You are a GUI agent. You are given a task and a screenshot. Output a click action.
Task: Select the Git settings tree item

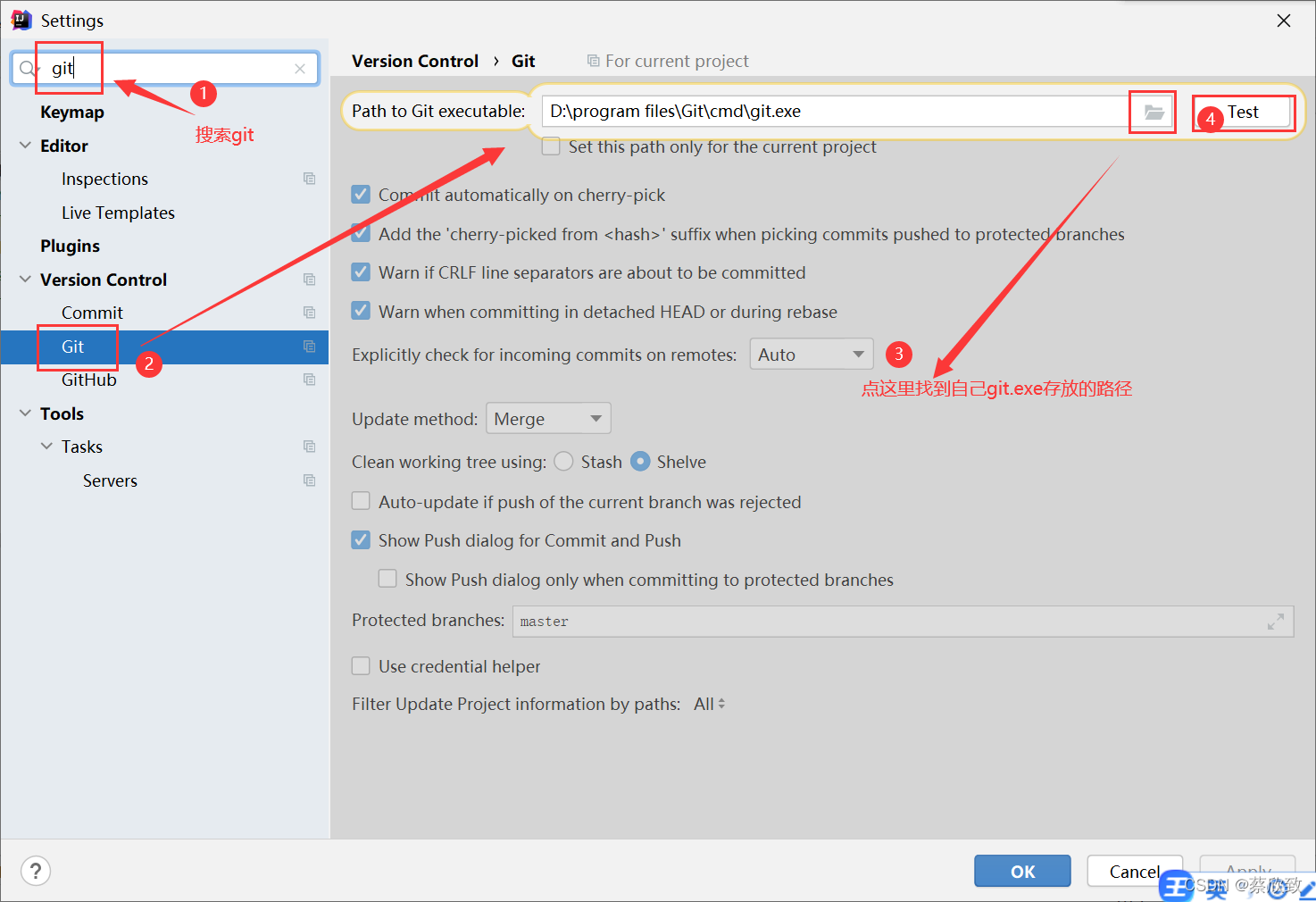click(x=164, y=347)
